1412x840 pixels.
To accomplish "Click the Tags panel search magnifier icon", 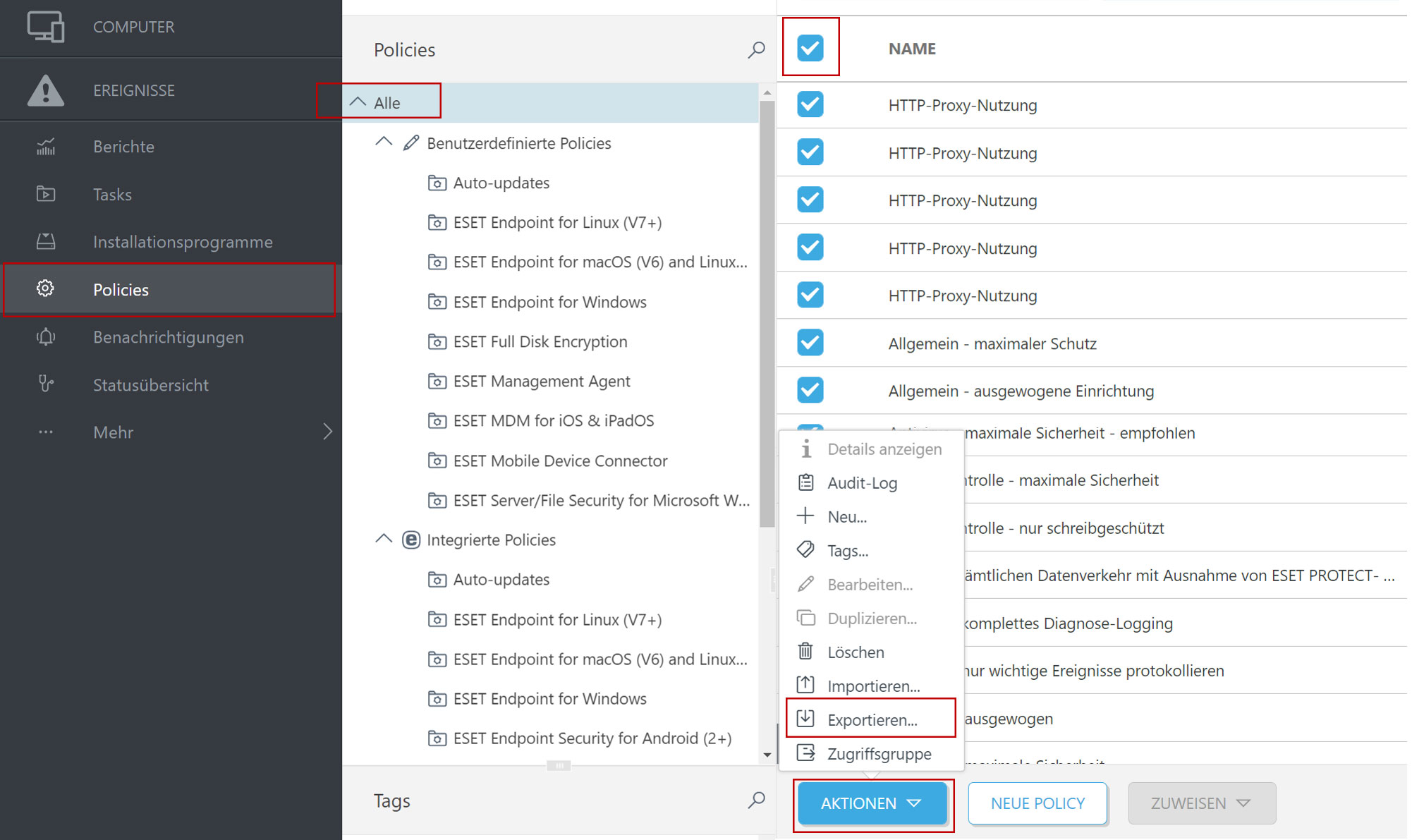I will pos(756,800).
